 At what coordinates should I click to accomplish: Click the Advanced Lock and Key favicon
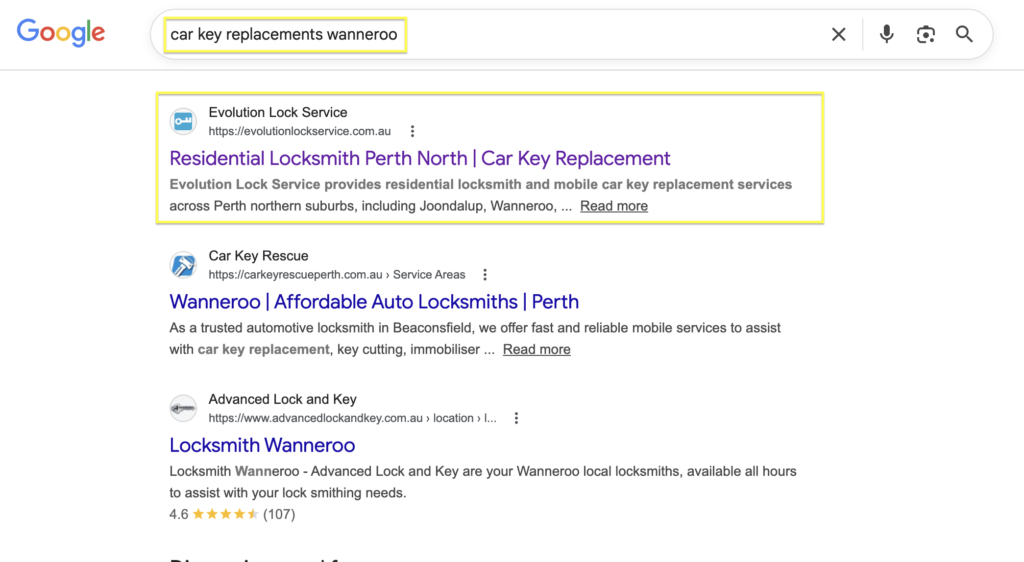[184, 409]
